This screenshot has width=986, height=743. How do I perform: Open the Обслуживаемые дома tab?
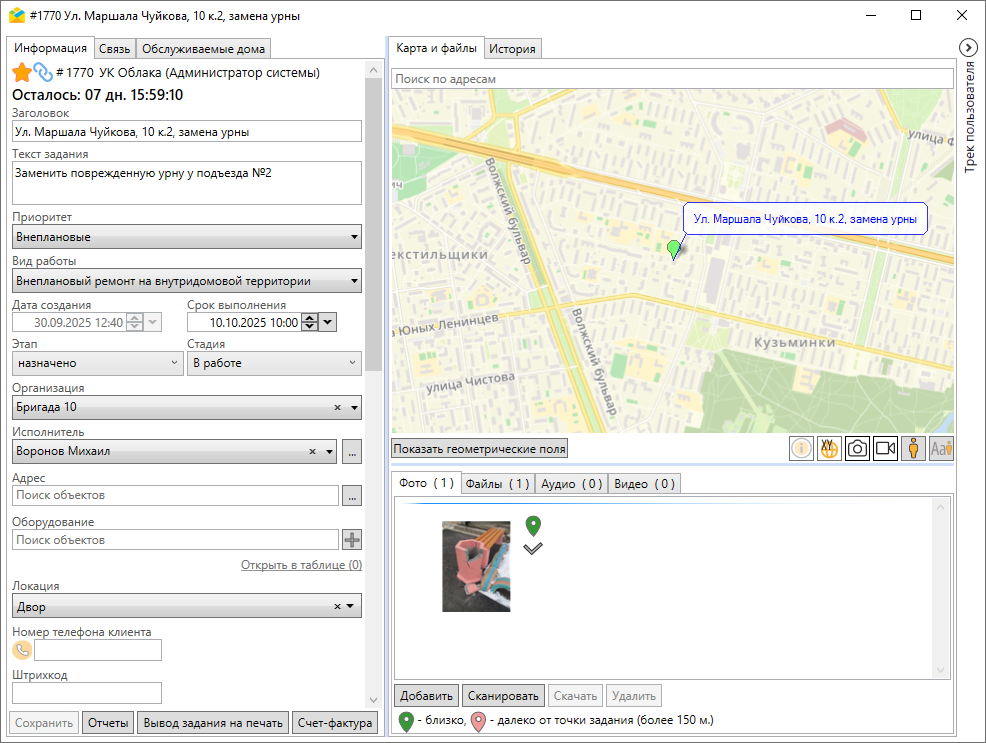[204, 49]
